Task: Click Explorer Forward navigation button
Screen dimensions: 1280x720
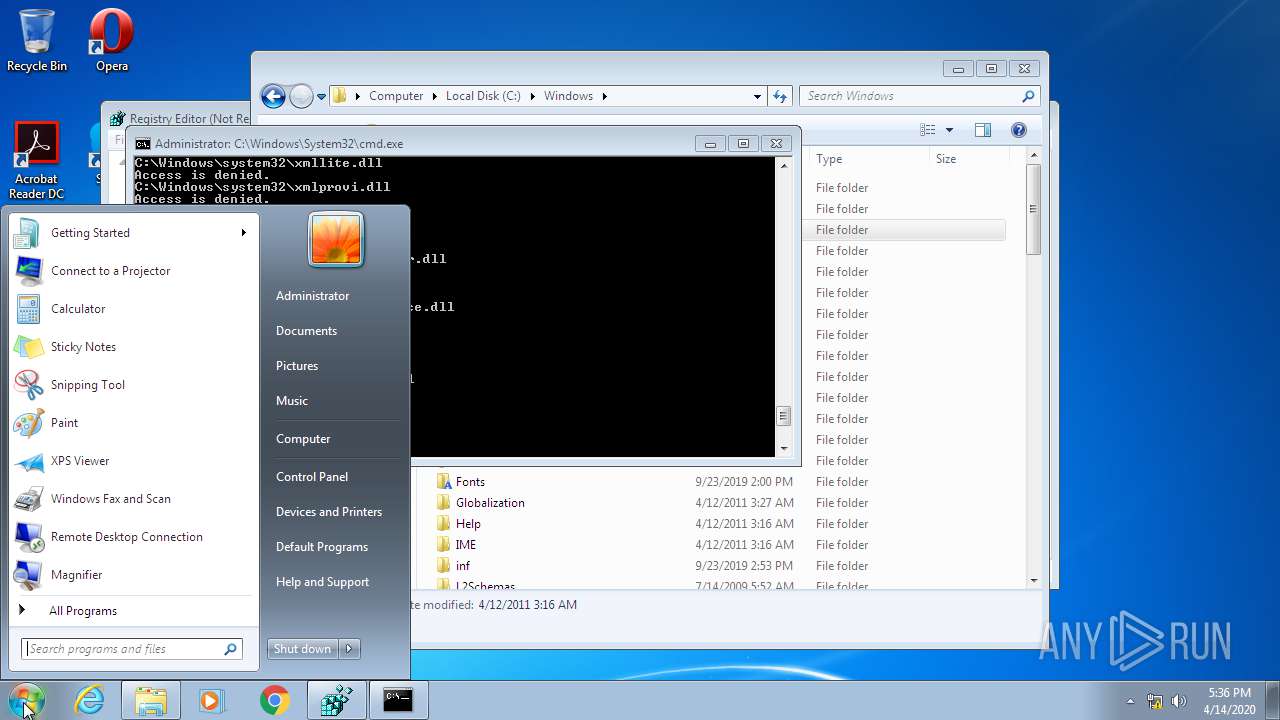Action: (x=301, y=96)
